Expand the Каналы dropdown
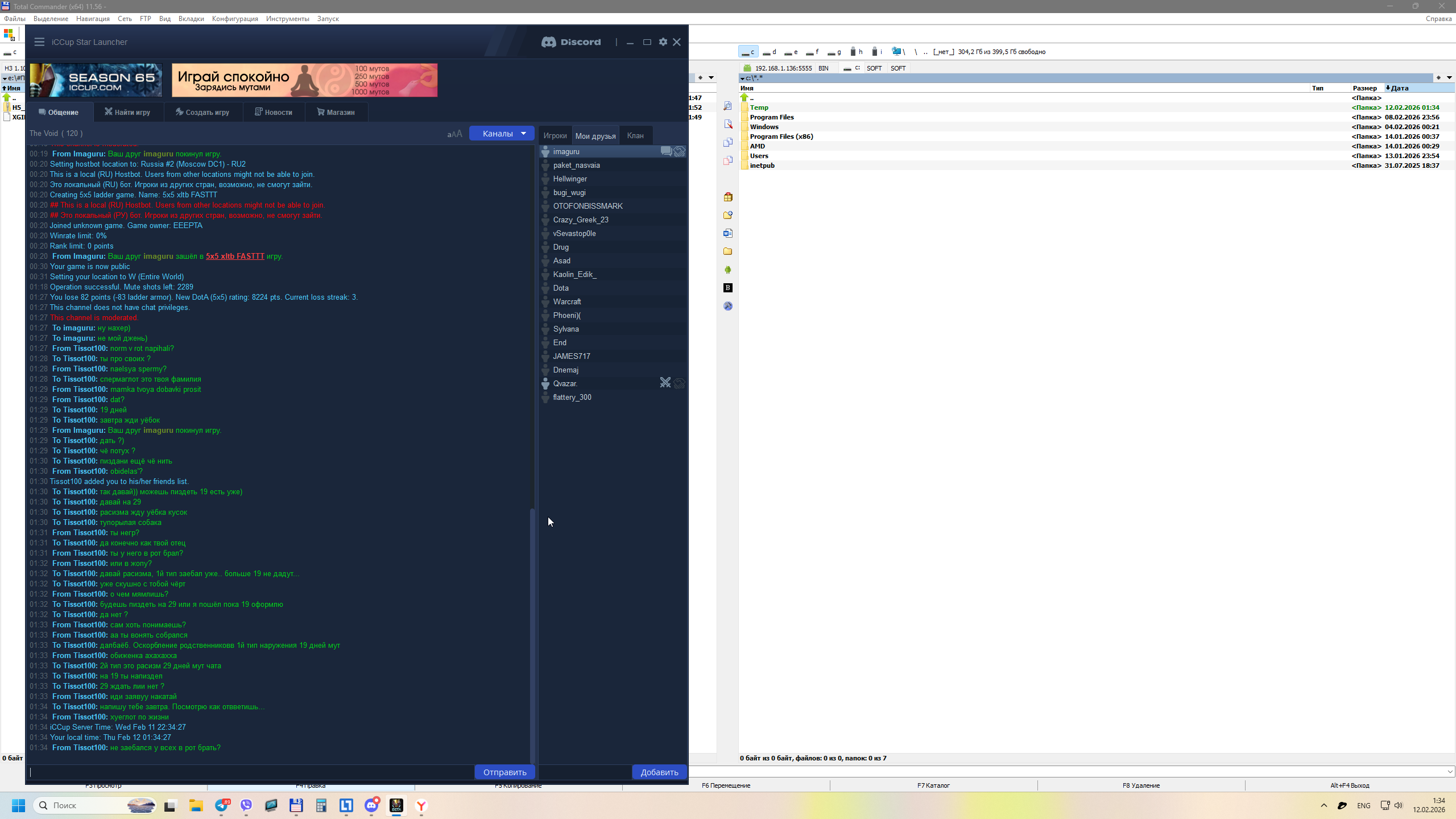 (502, 134)
